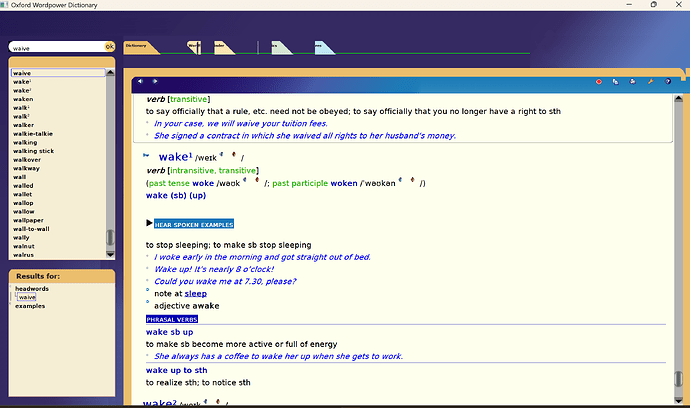Click the 'wake (sb) (up)' pattern text

(x=176, y=195)
